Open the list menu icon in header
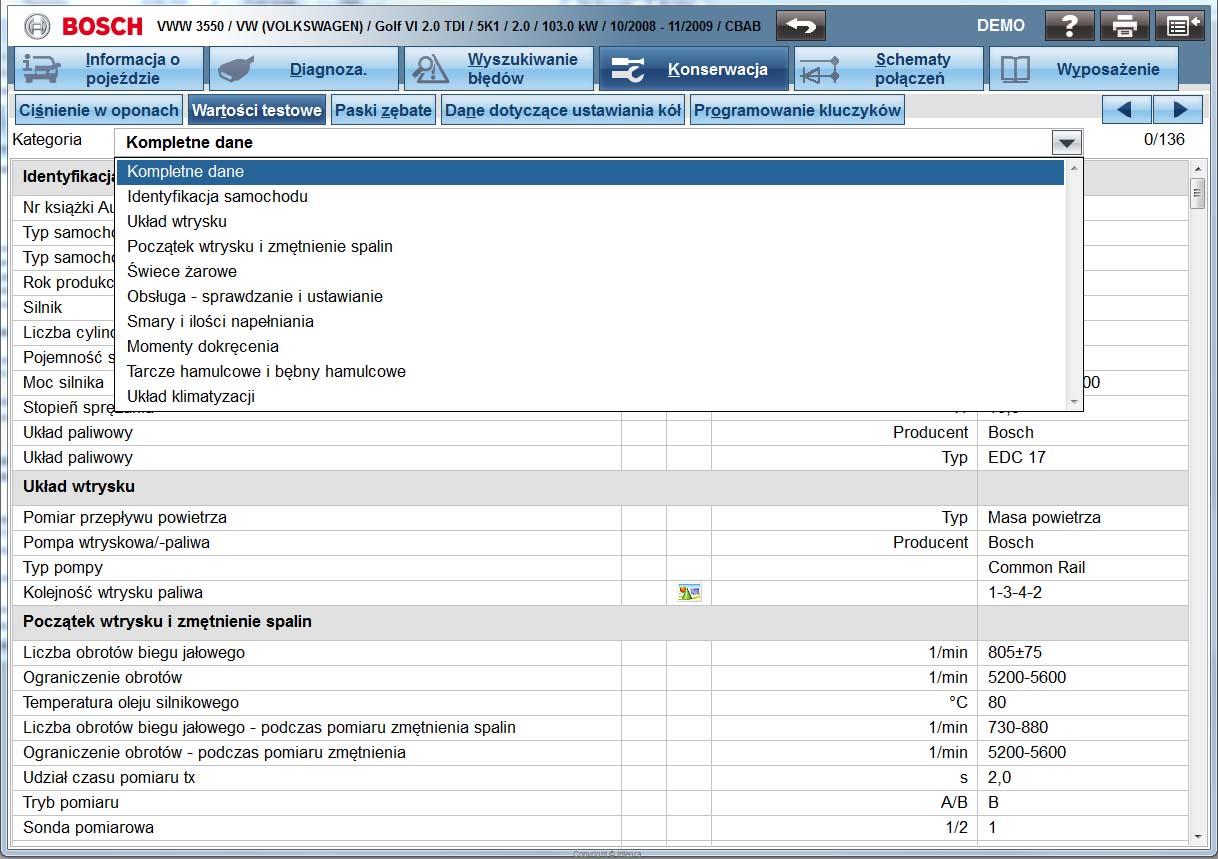Screen dimensions: 1218x859 [x=1180, y=25]
